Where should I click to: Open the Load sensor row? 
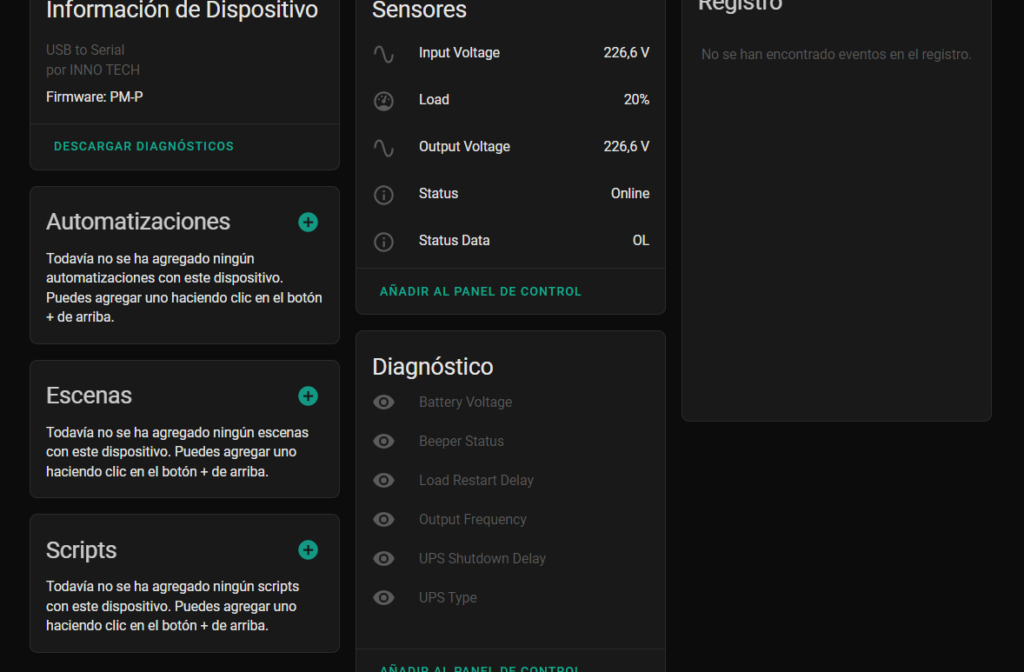[x=510, y=100]
